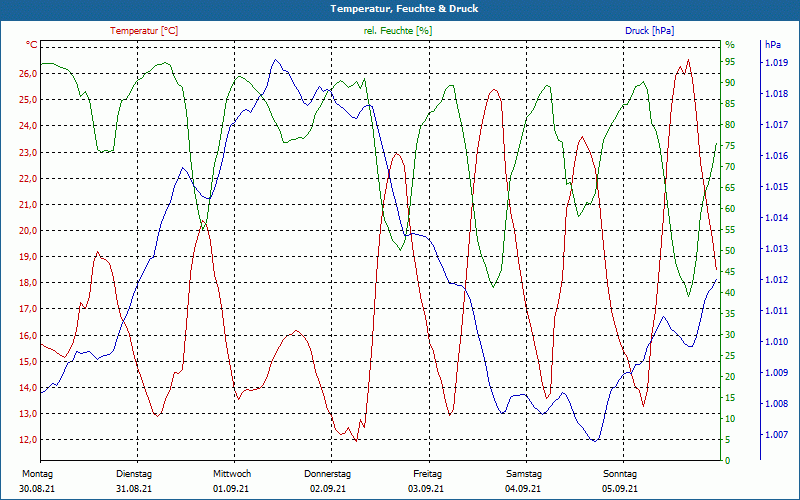800x500 pixels.
Task: Click the '90' humidity axis value
Action: pos(730,83)
